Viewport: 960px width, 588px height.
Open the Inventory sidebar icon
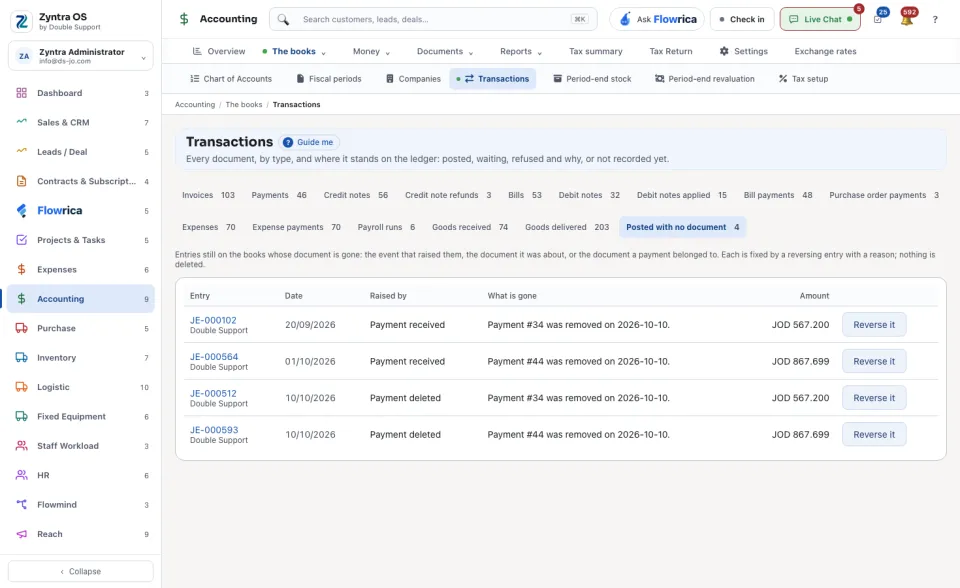[x=21, y=358]
